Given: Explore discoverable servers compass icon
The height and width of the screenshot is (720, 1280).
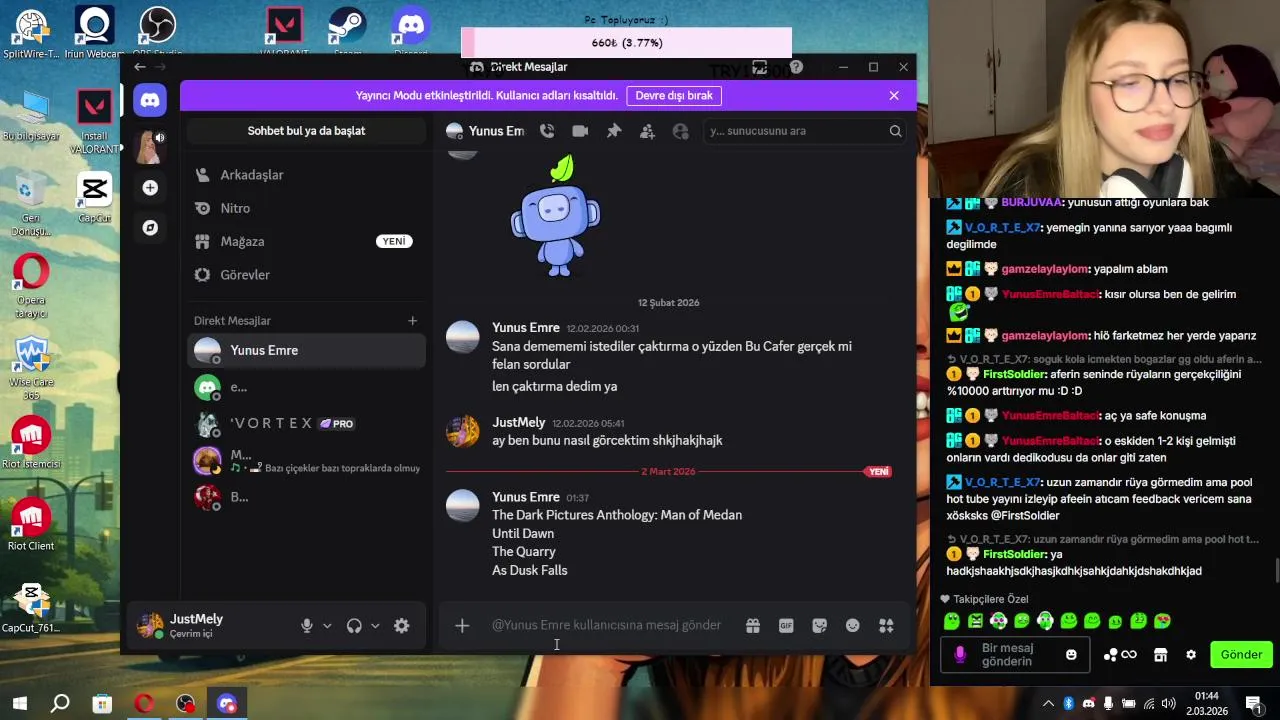Looking at the screenshot, I should pyautogui.click(x=150, y=228).
